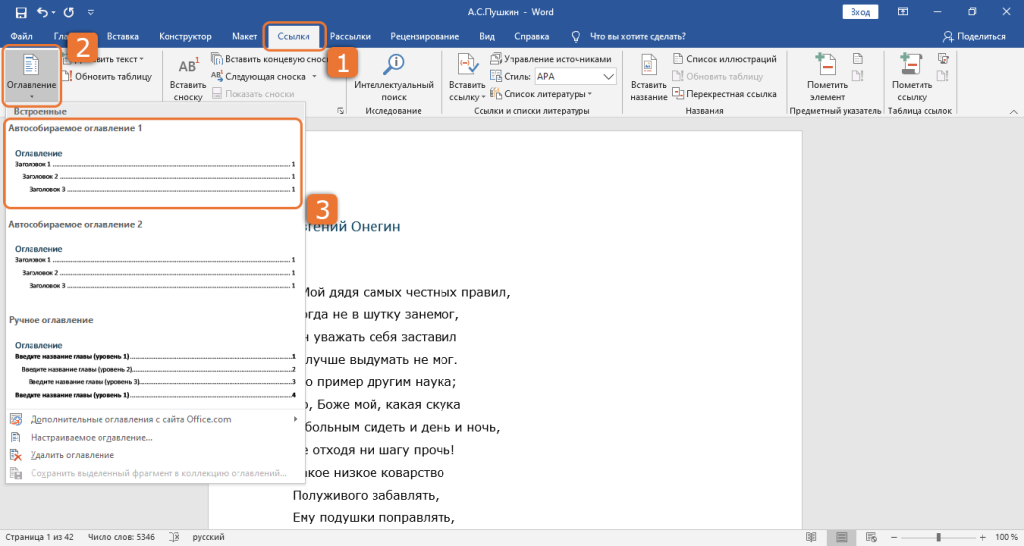Choose Автособираемое оглавление 1 preview
Screen dimensions: 1024x546
pyautogui.click(x=153, y=163)
